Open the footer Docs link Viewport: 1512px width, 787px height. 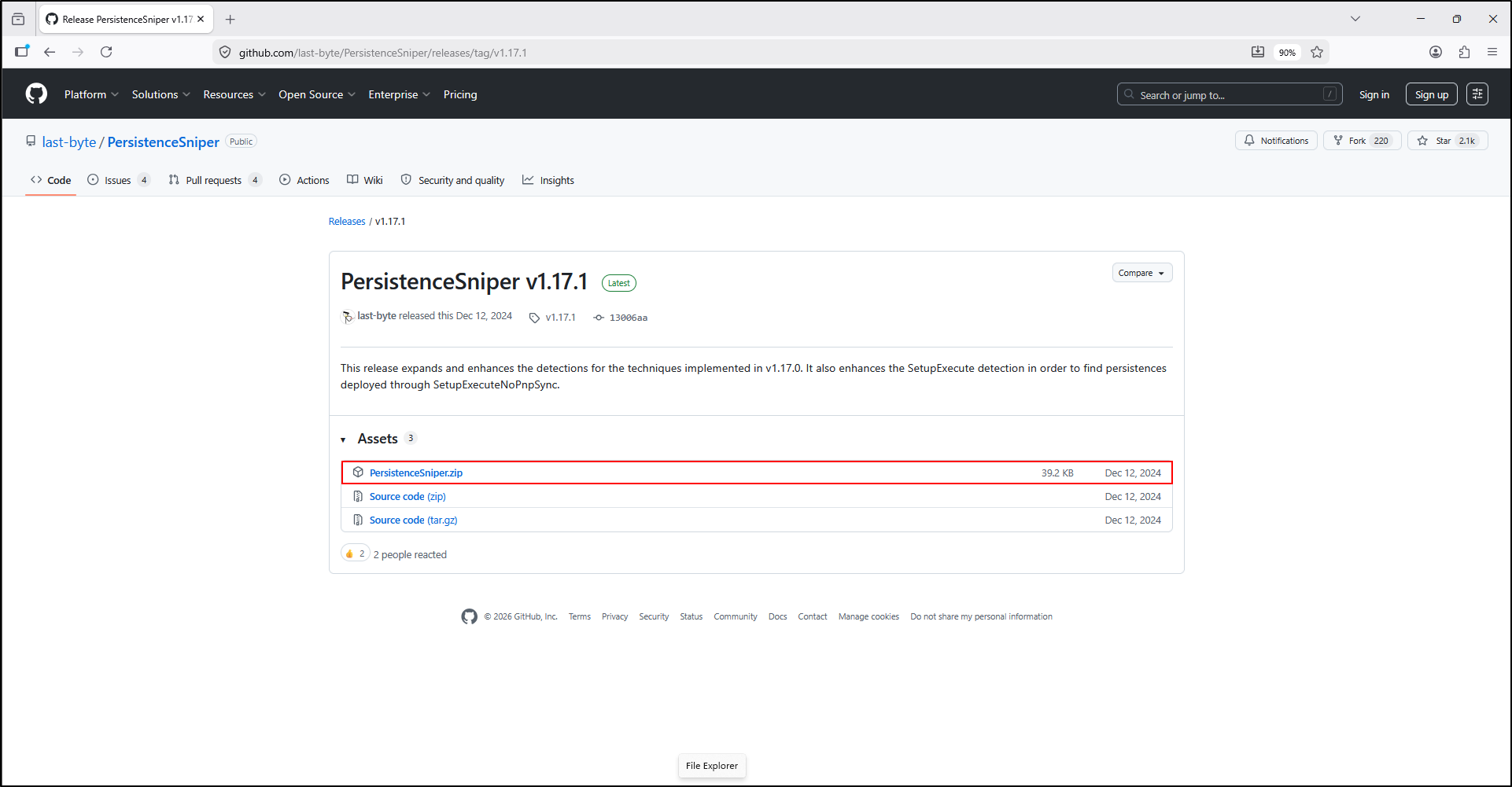tap(778, 616)
